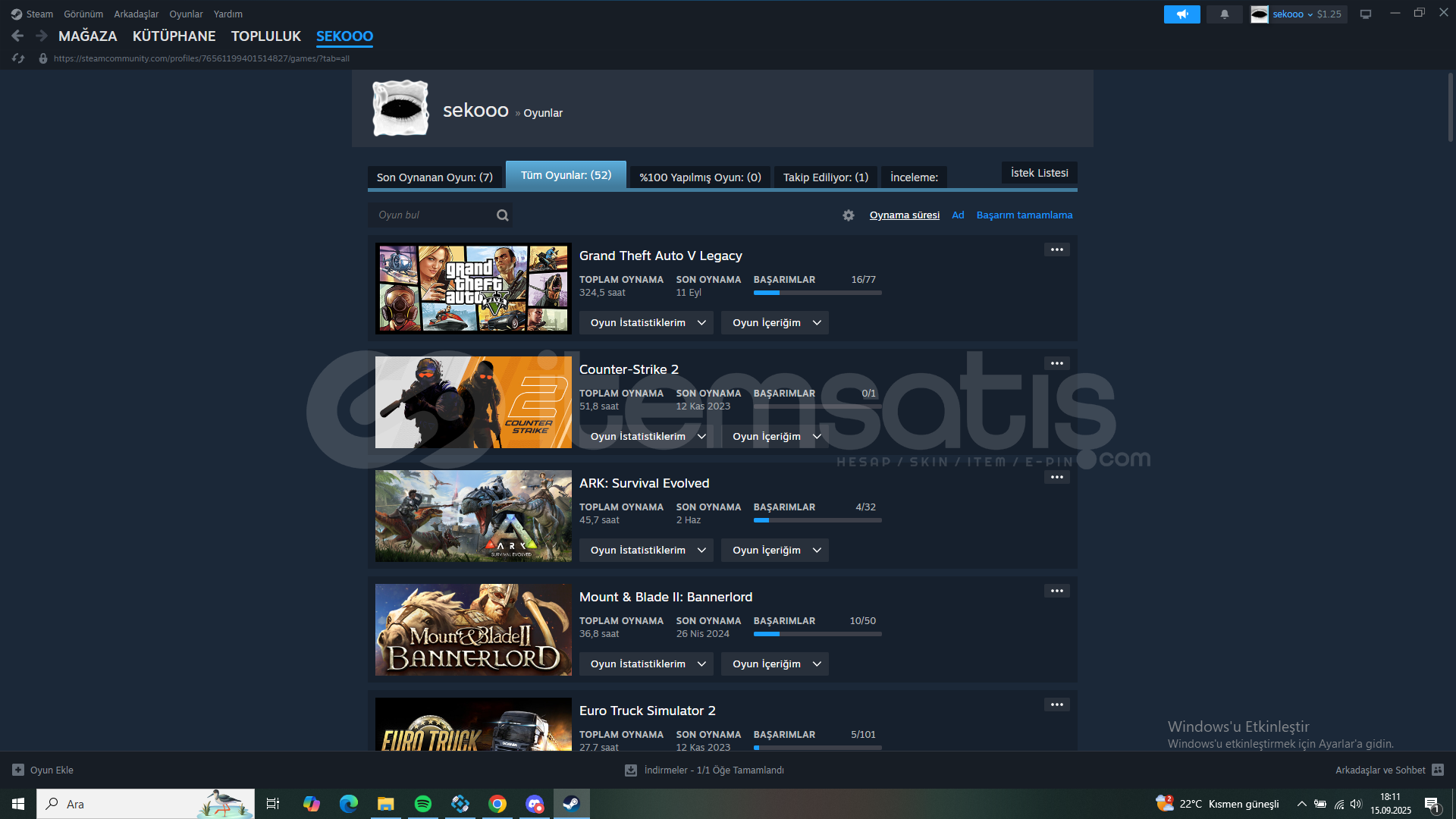The image size is (1456, 819).
Task: Click the forward navigation arrow
Action: (x=41, y=36)
